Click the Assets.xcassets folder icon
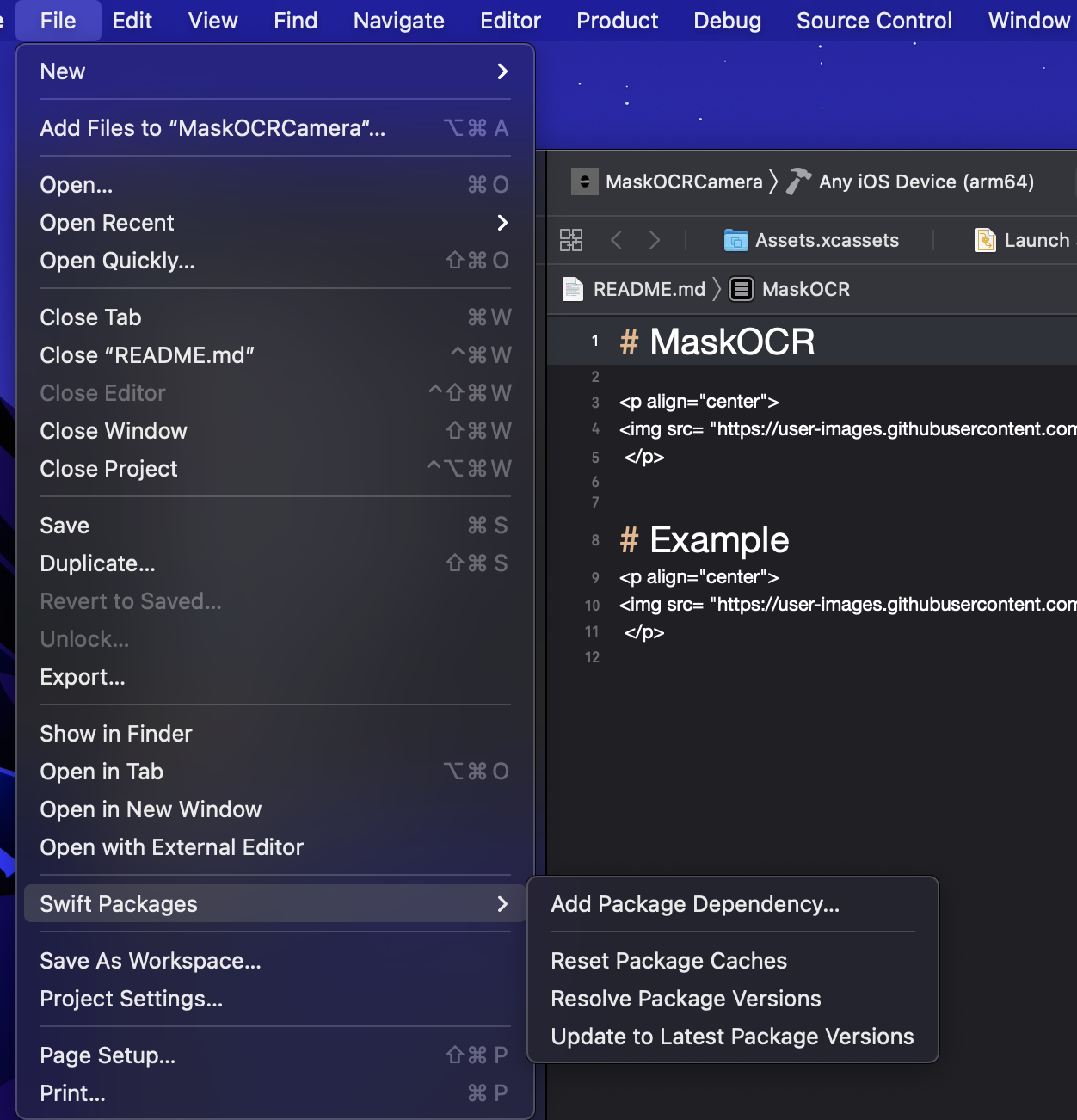Viewport: 1077px width, 1120px height. pos(735,240)
